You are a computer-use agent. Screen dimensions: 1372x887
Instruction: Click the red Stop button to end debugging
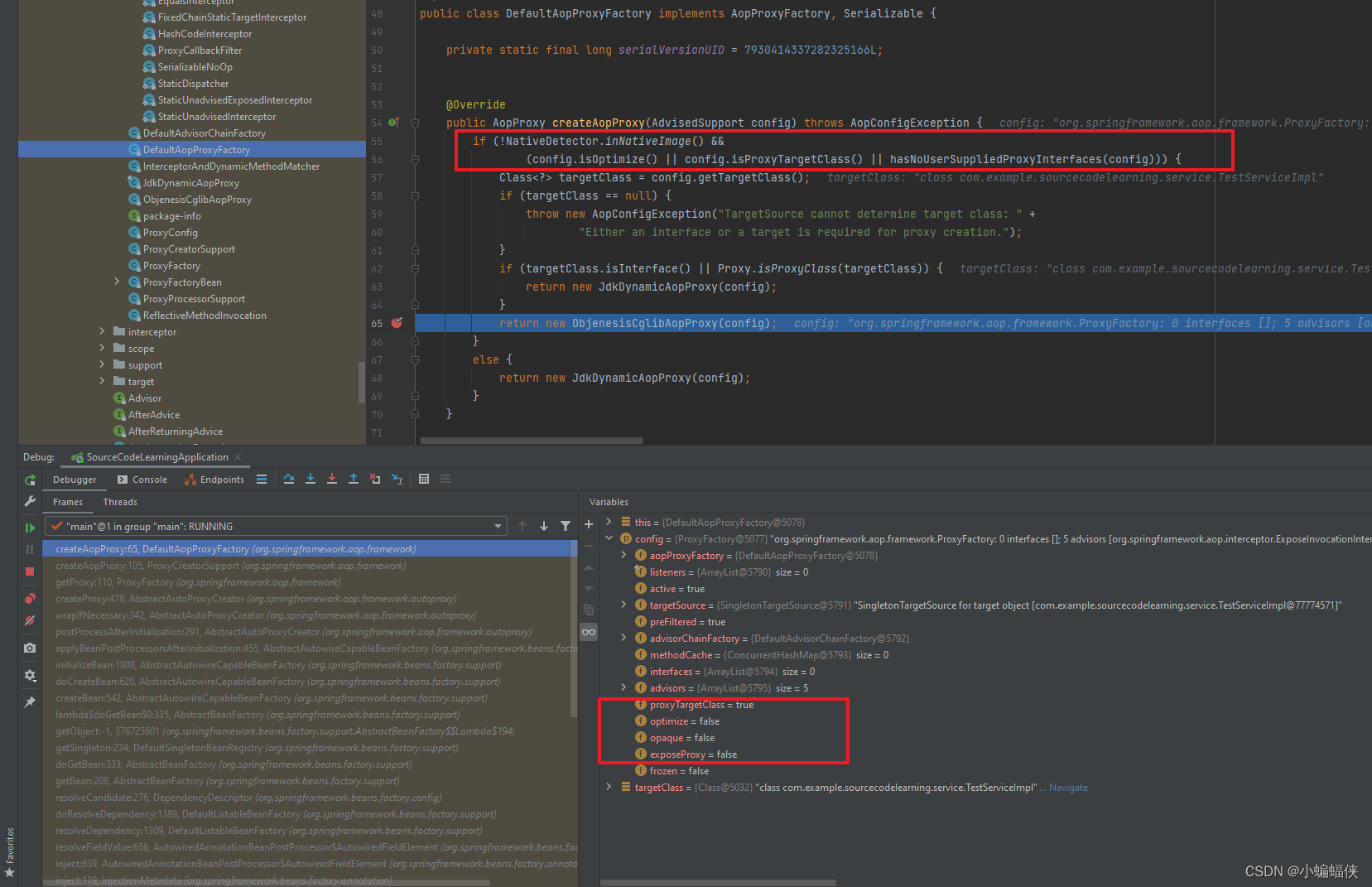30,571
